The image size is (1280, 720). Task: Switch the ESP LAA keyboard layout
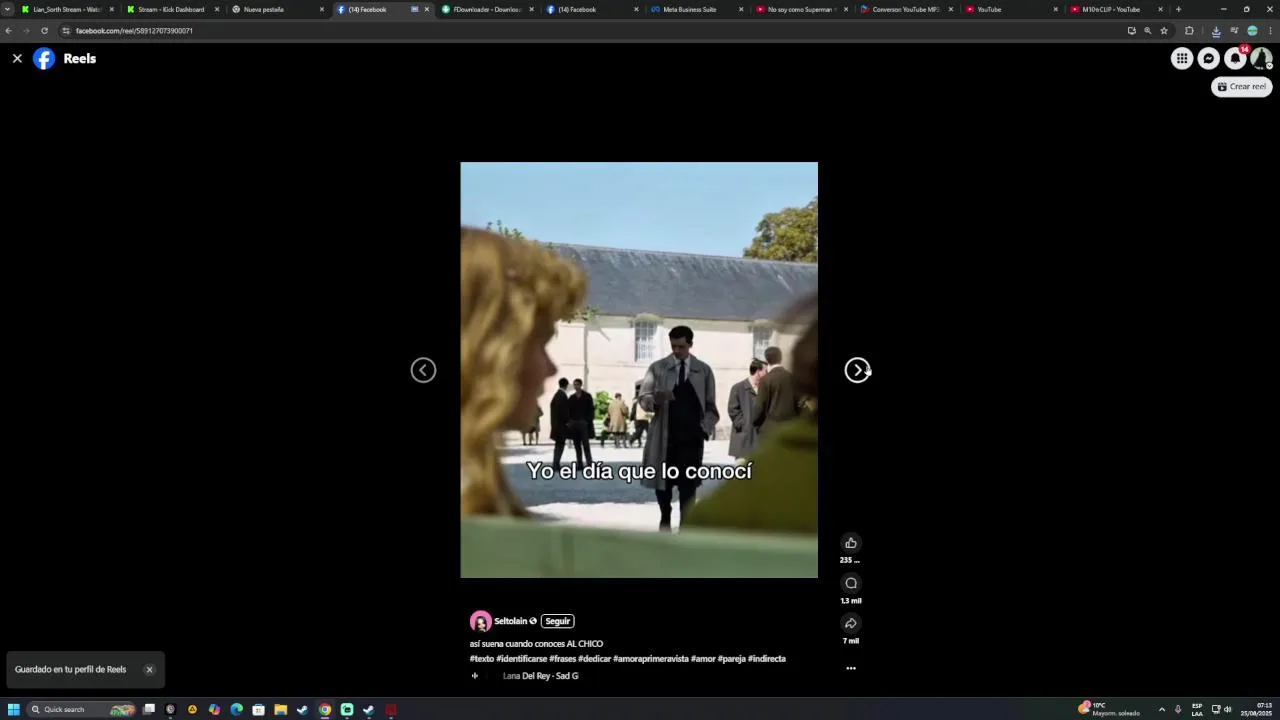[1197, 709]
